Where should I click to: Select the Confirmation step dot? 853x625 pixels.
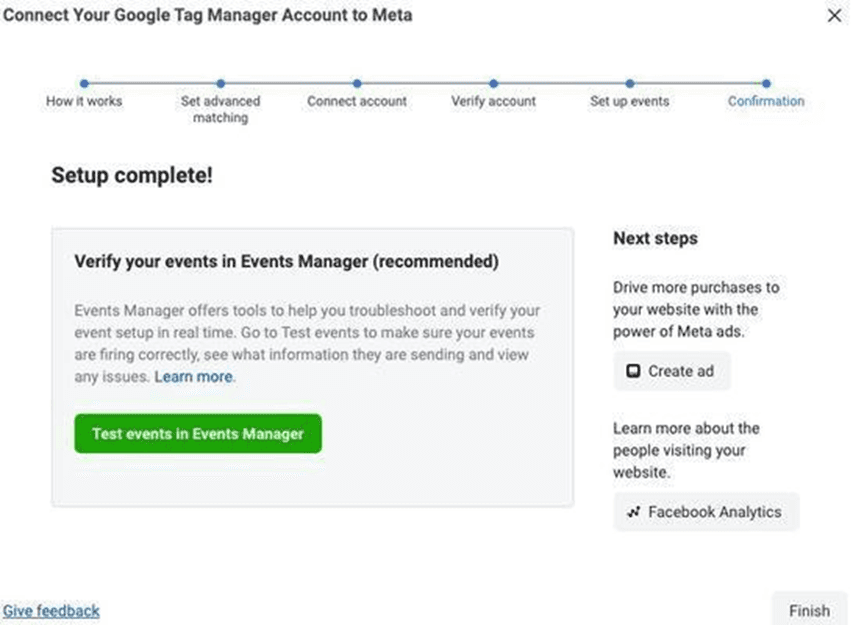766,83
